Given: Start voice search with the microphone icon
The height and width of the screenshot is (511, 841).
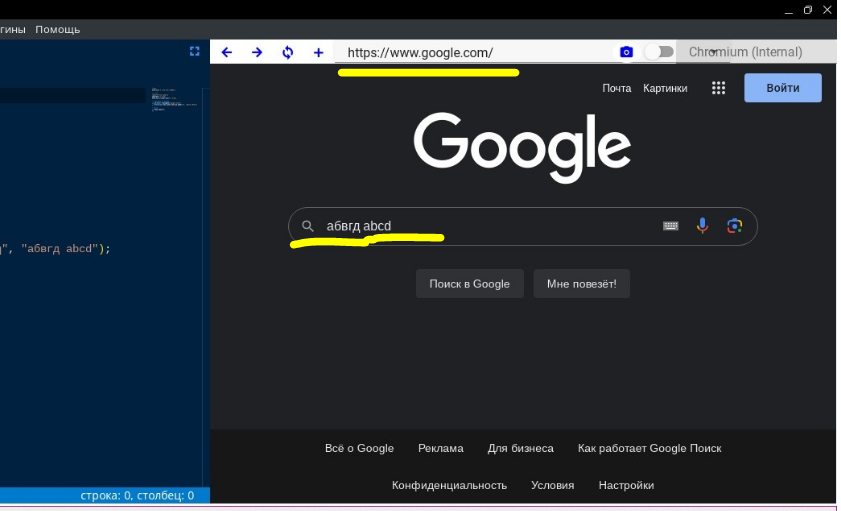Looking at the screenshot, I should click(702, 226).
